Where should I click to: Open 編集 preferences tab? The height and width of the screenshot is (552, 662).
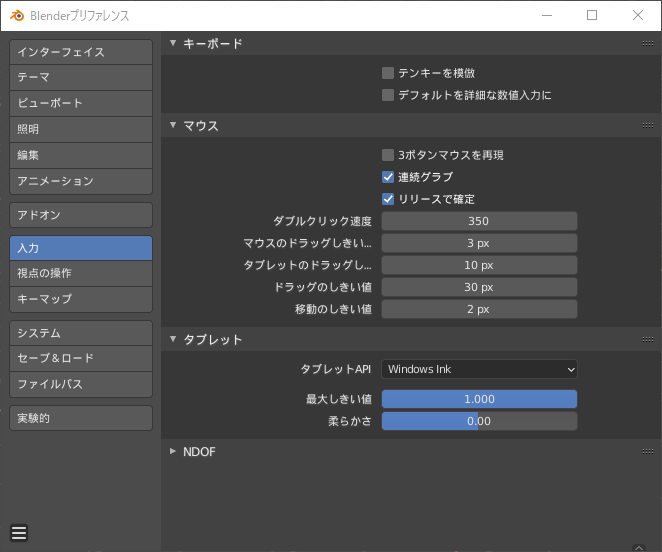81,155
